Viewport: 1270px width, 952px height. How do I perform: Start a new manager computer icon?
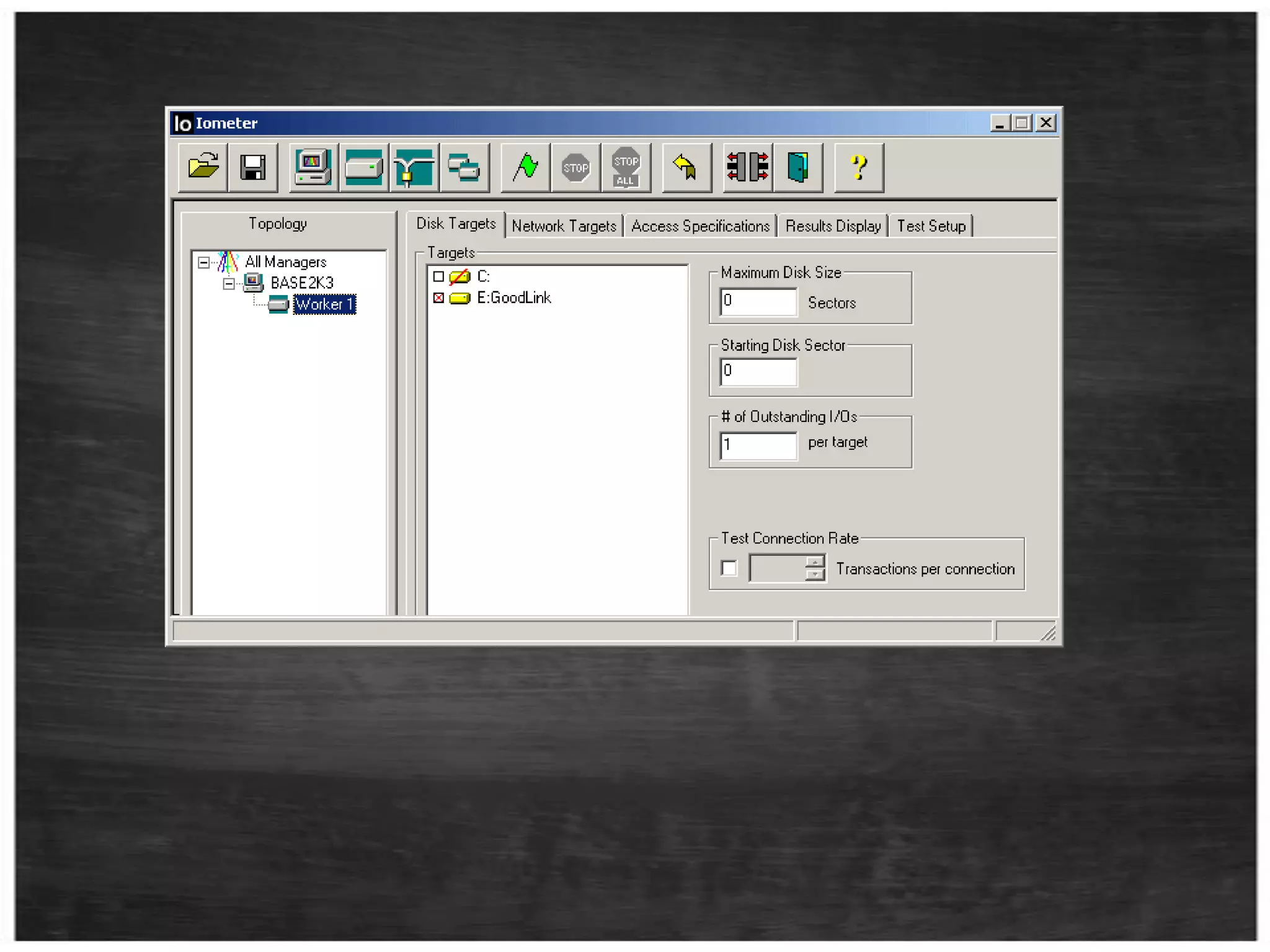click(313, 167)
